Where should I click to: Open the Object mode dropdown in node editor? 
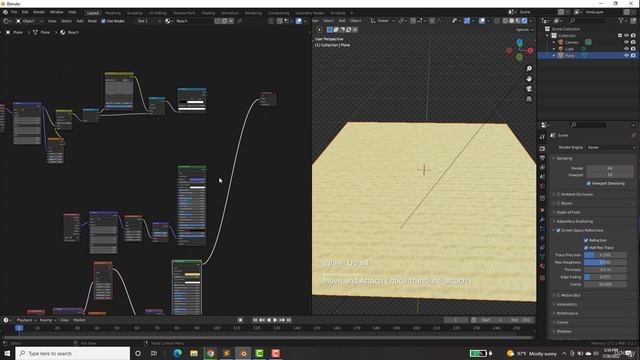click(x=29, y=21)
